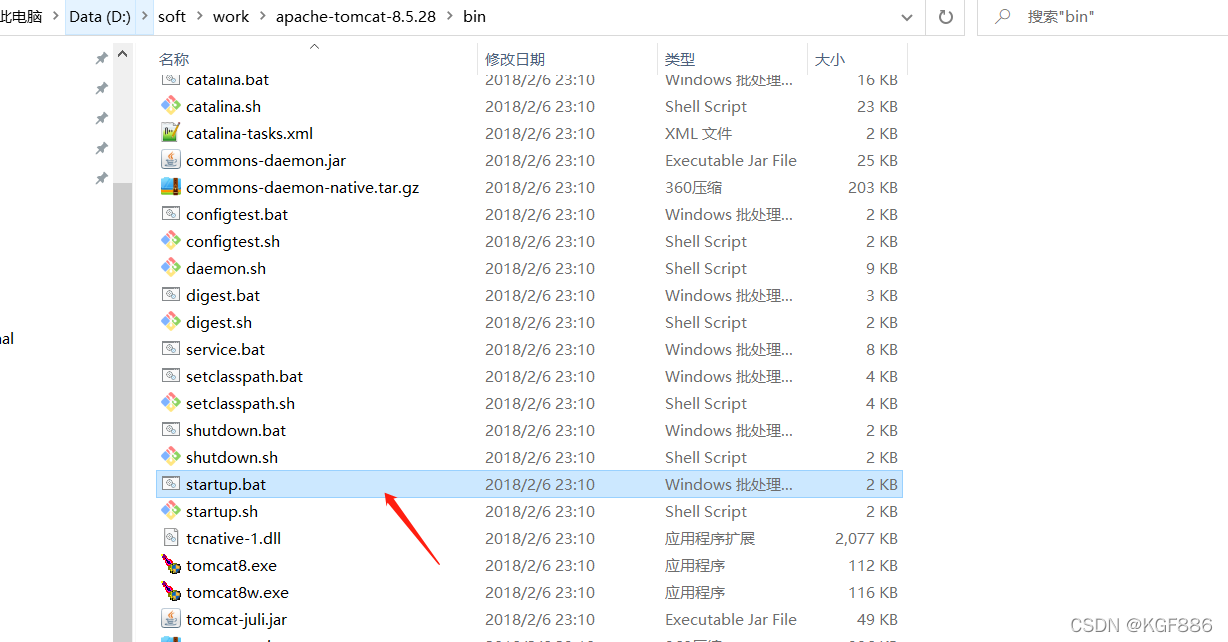Click the daemon.sh file icon

[170, 268]
